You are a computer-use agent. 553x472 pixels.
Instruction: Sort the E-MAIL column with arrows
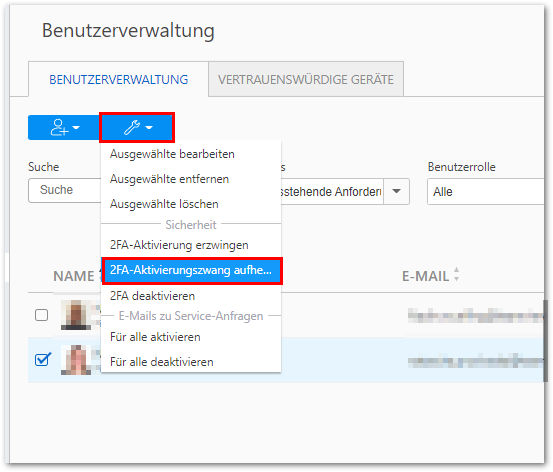click(457, 274)
